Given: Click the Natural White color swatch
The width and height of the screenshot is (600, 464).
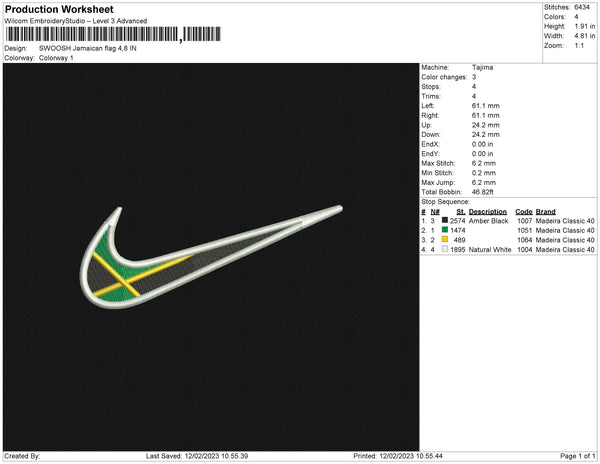Looking at the screenshot, I should 445,249.
